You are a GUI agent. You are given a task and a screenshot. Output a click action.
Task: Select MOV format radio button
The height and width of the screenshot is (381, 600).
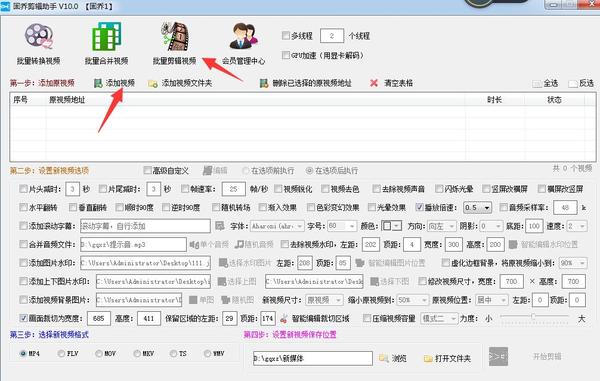99,353
